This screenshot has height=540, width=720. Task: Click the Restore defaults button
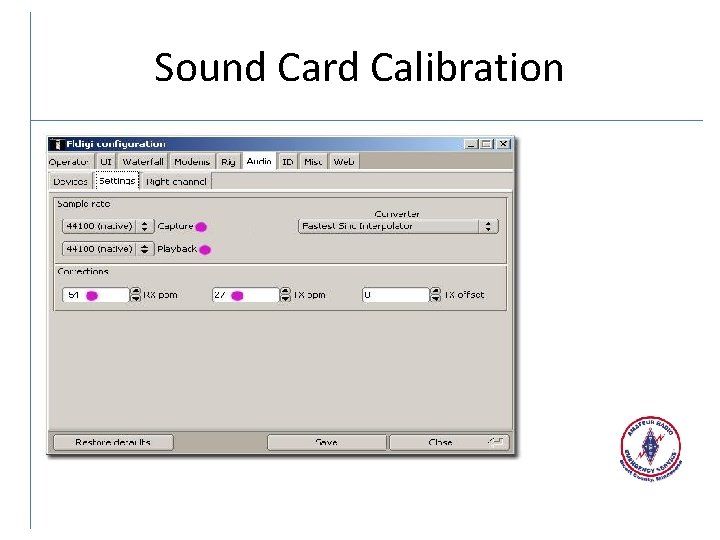pyautogui.click(x=113, y=442)
